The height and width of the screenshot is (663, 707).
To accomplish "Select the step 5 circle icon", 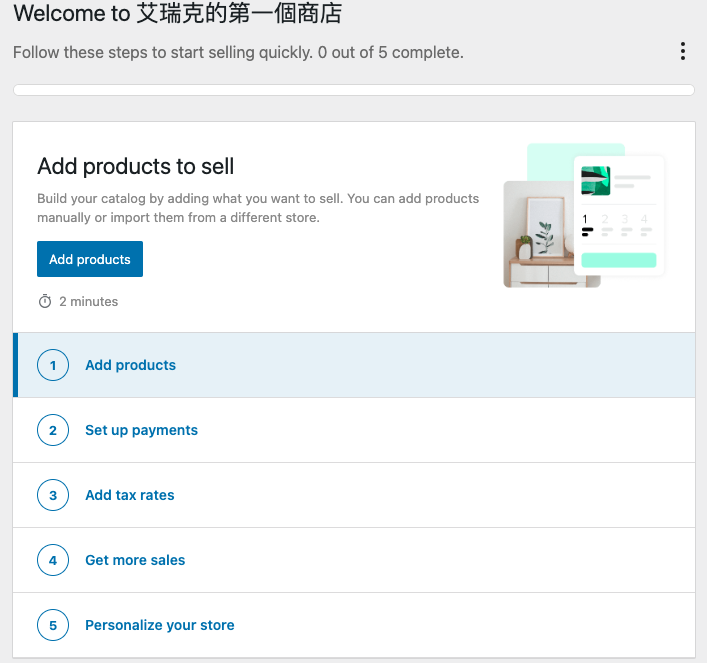I will [53, 625].
